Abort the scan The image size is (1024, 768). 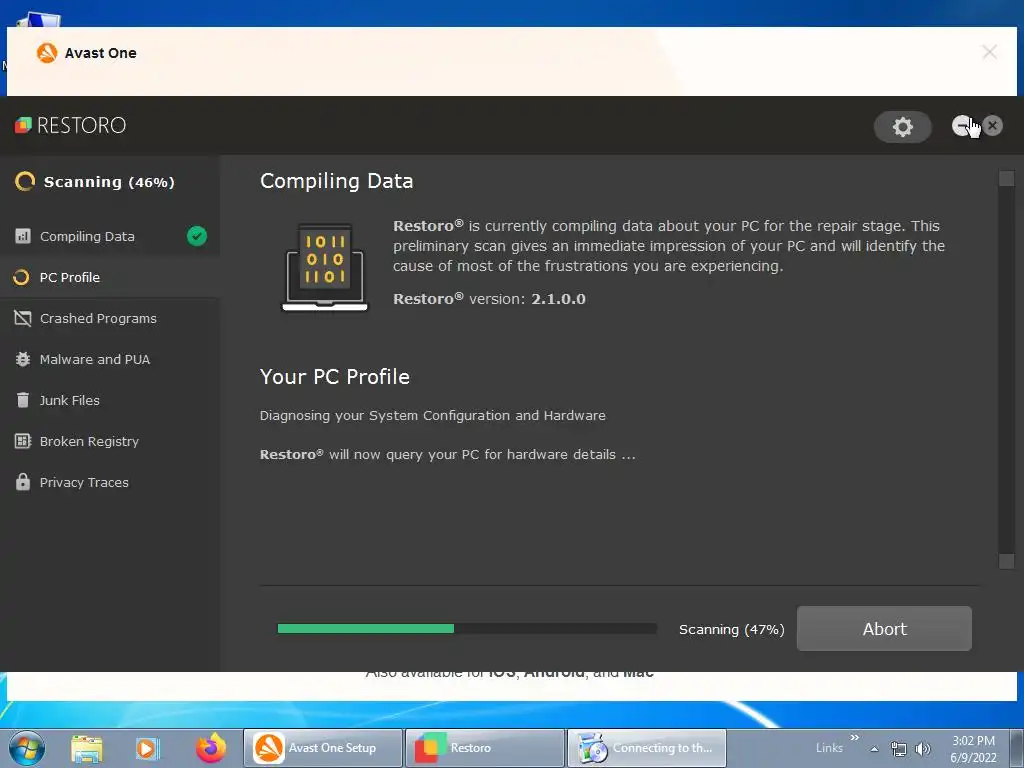tap(884, 628)
